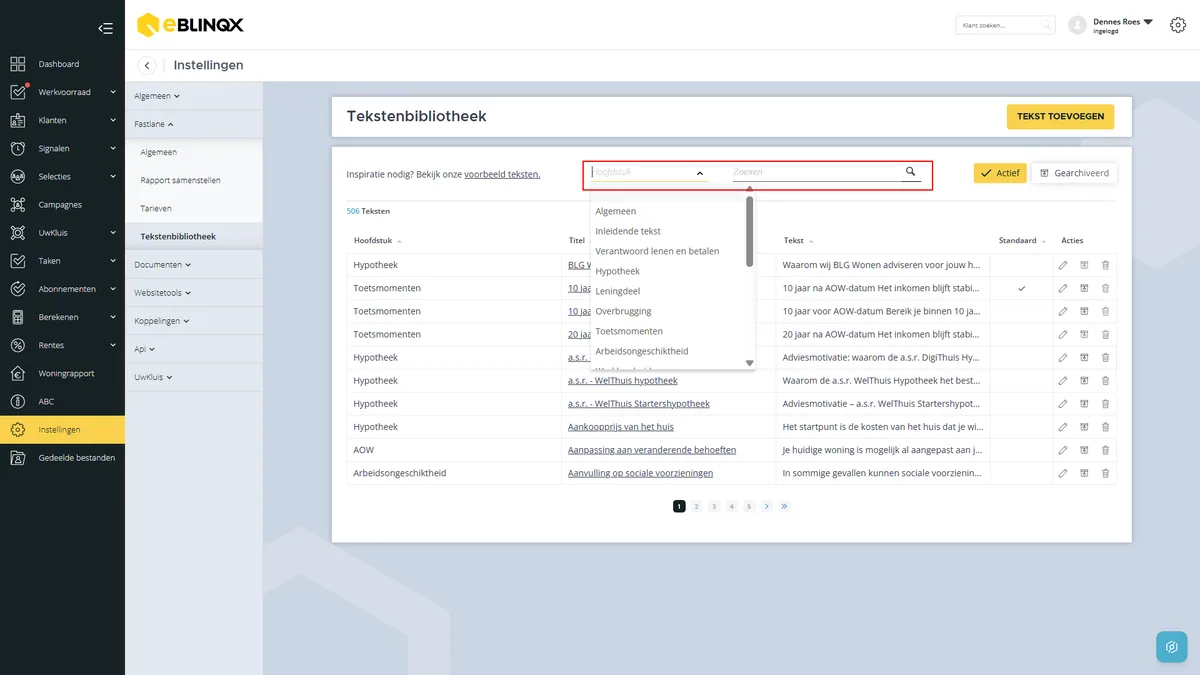This screenshot has width=1200, height=675.
Task: Collapse the Fastlane settings section
Action: click(154, 124)
